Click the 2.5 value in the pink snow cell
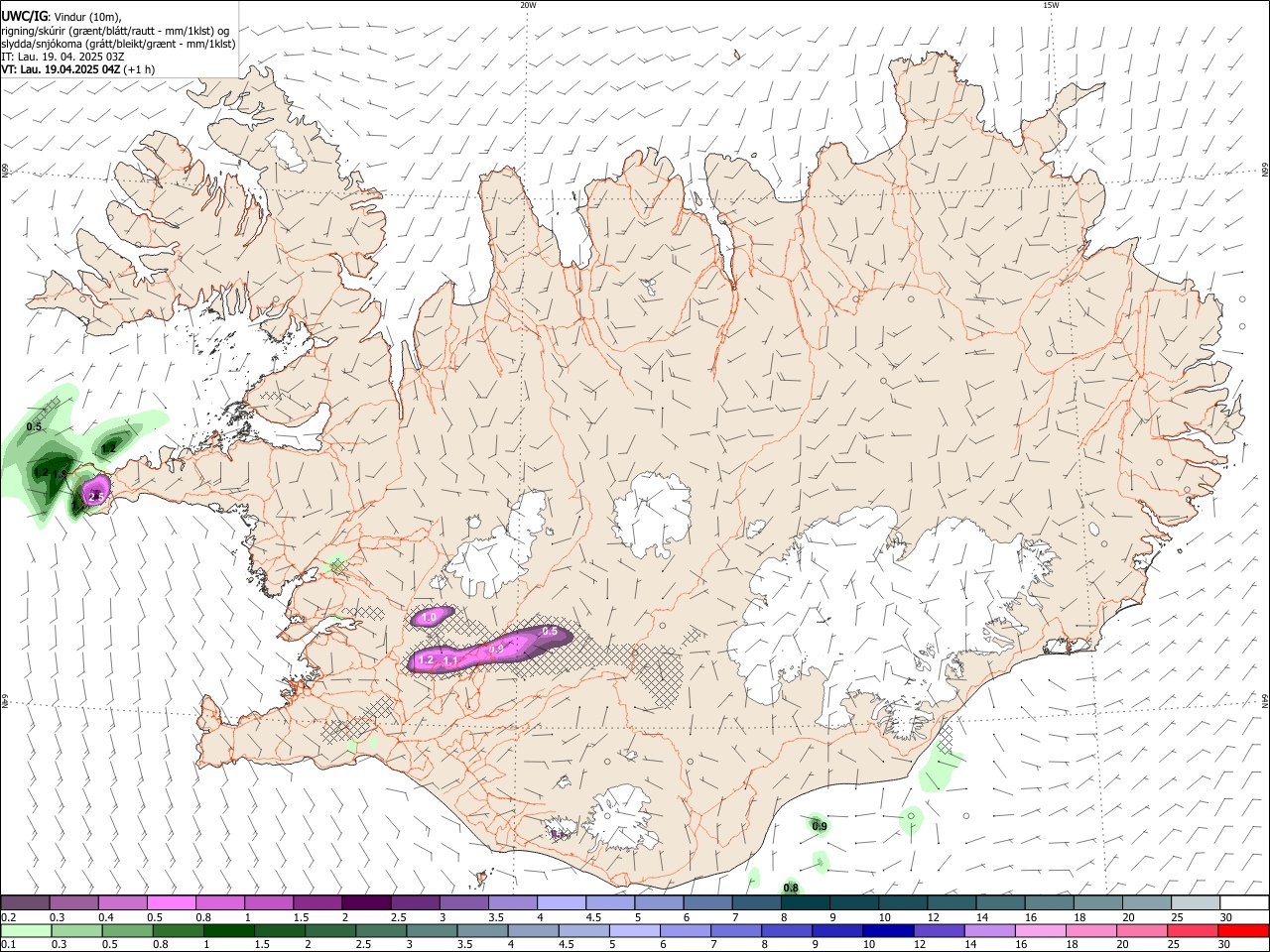Viewport: 1270px width, 952px height. [96, 496]
